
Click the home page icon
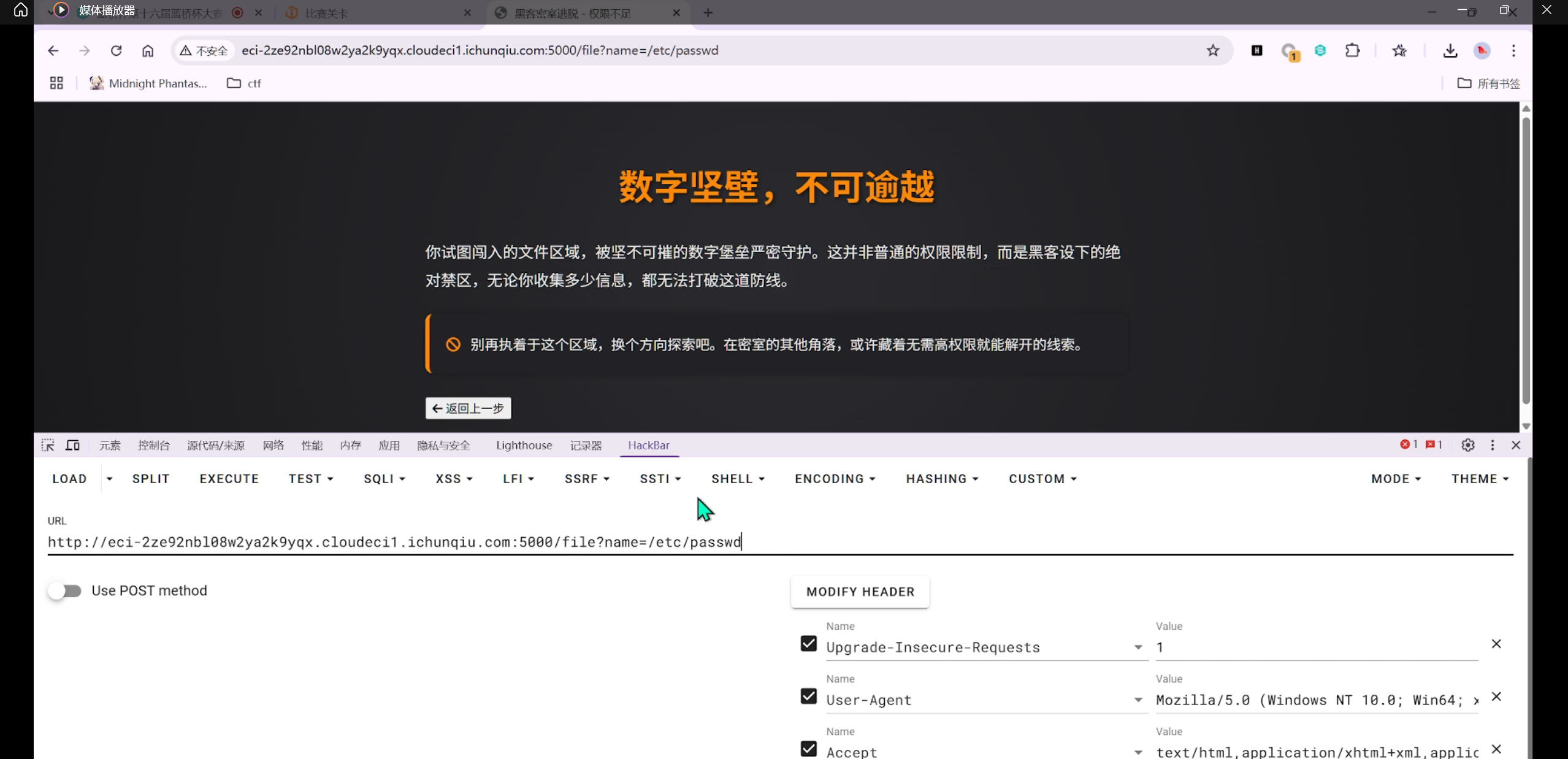coord(148,51)
